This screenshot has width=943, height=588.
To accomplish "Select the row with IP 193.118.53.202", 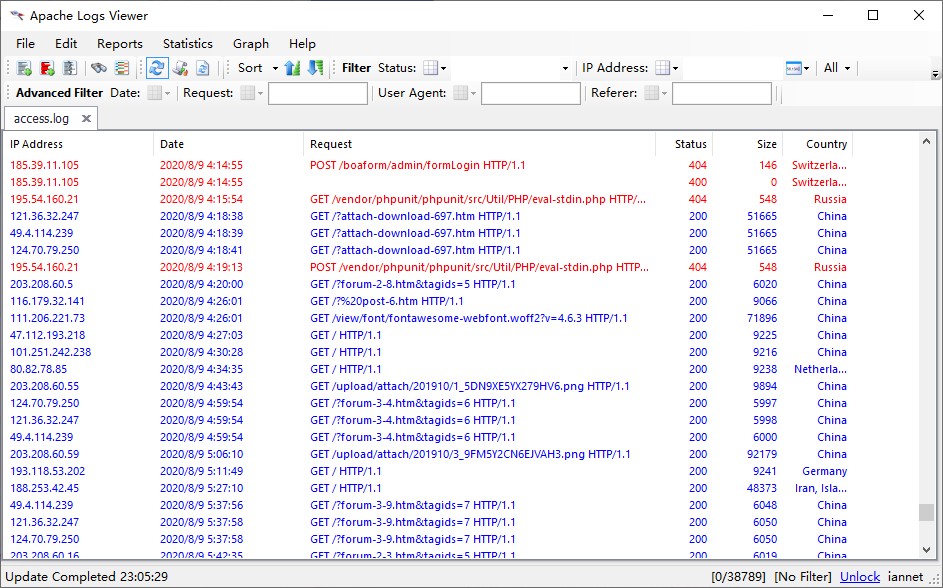I will click(428, 471).
